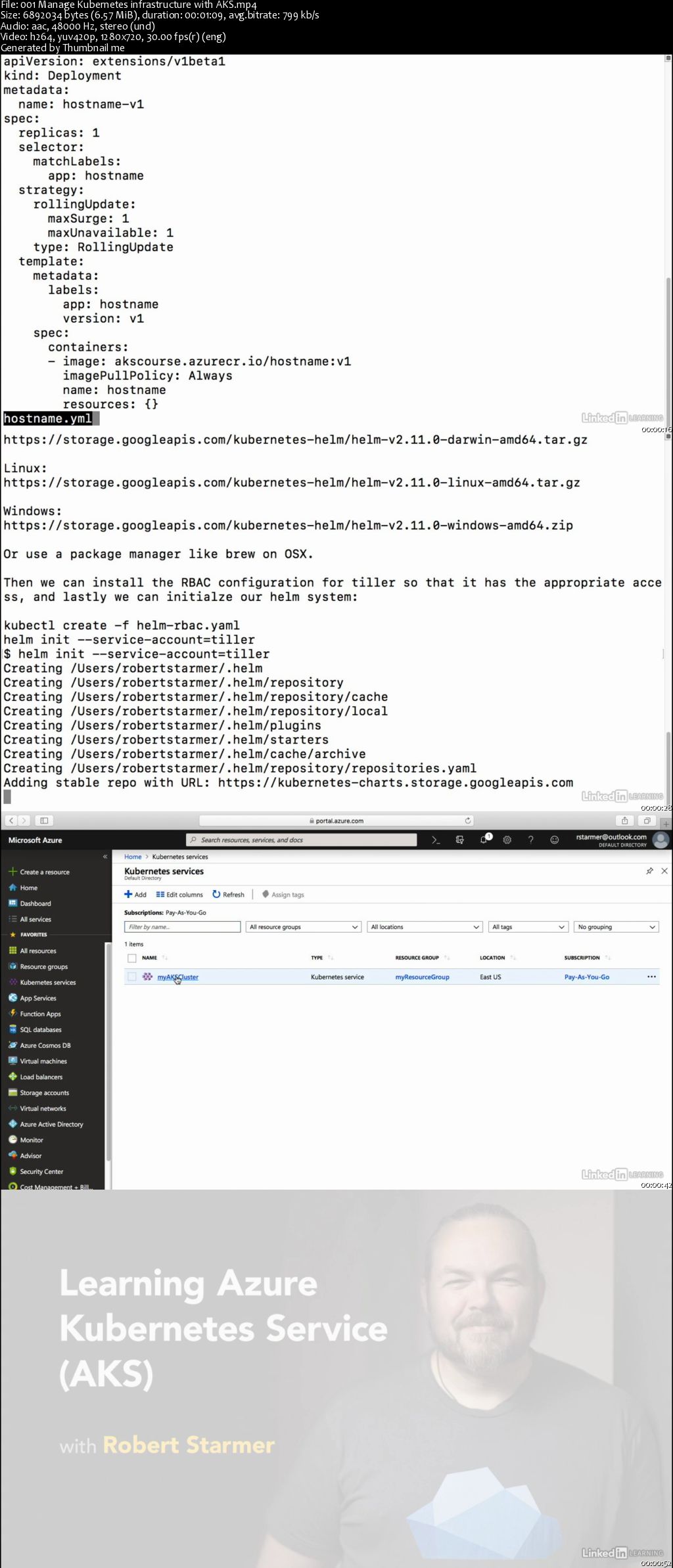673x1568 pixels.
Task: Pin the Kubernetes services blade
Action: [x=649, y=871]
